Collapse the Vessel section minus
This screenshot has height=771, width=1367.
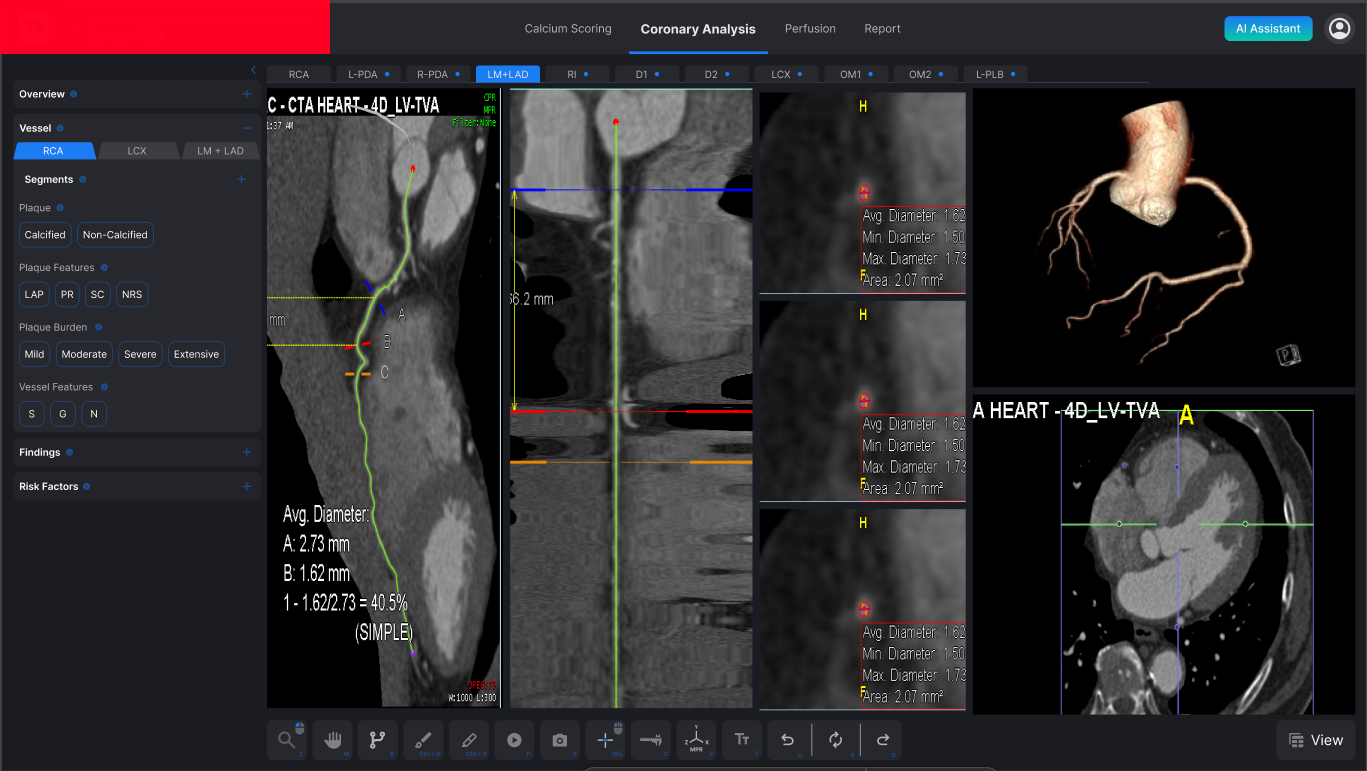click(247, 128)
